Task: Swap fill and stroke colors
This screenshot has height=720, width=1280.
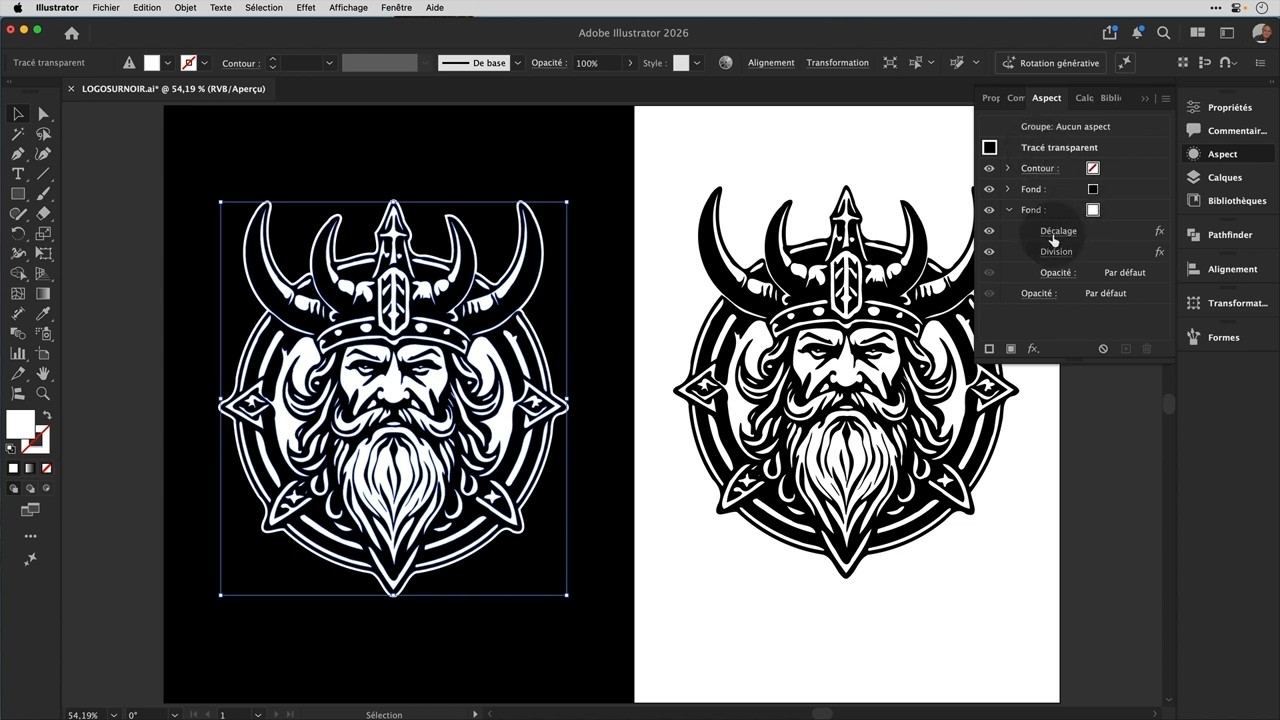Action: pos(46,416)
